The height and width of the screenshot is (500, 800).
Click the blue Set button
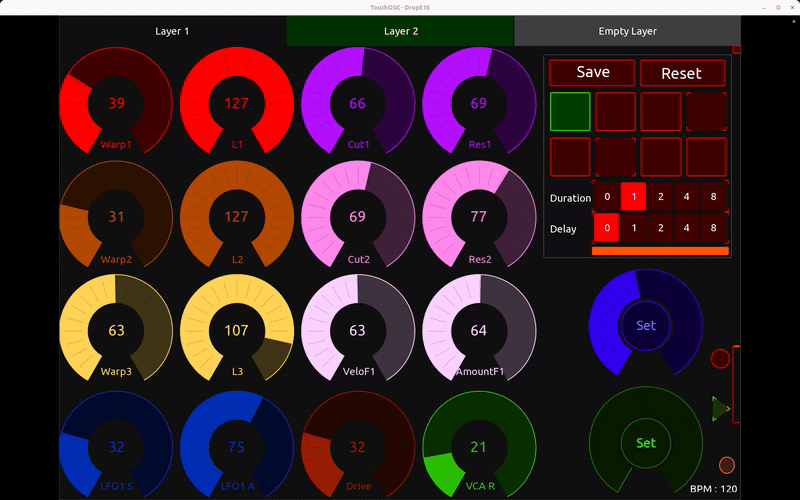tap(646, 326)
